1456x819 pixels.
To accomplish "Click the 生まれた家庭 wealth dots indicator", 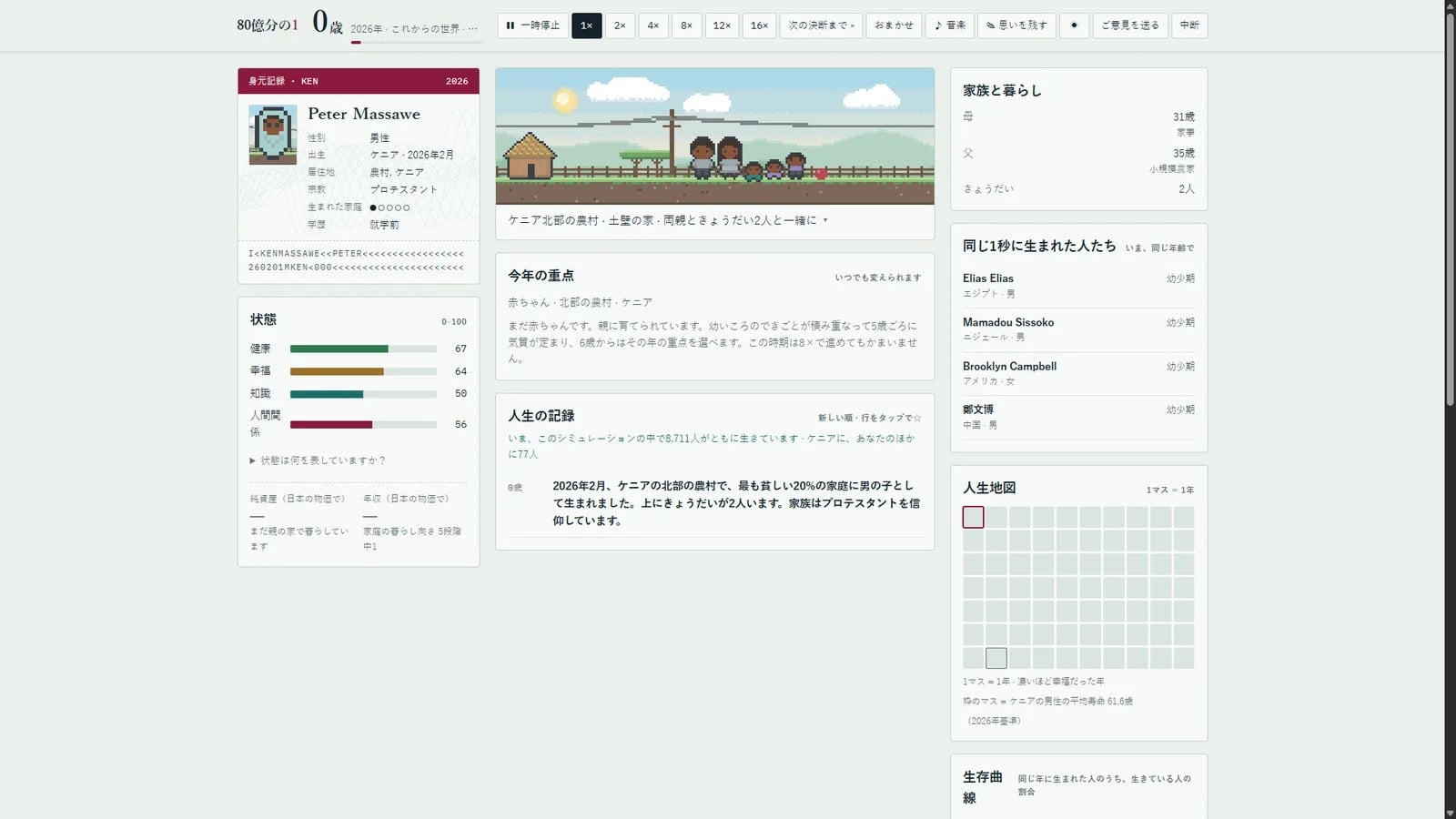I will [389, 207].
